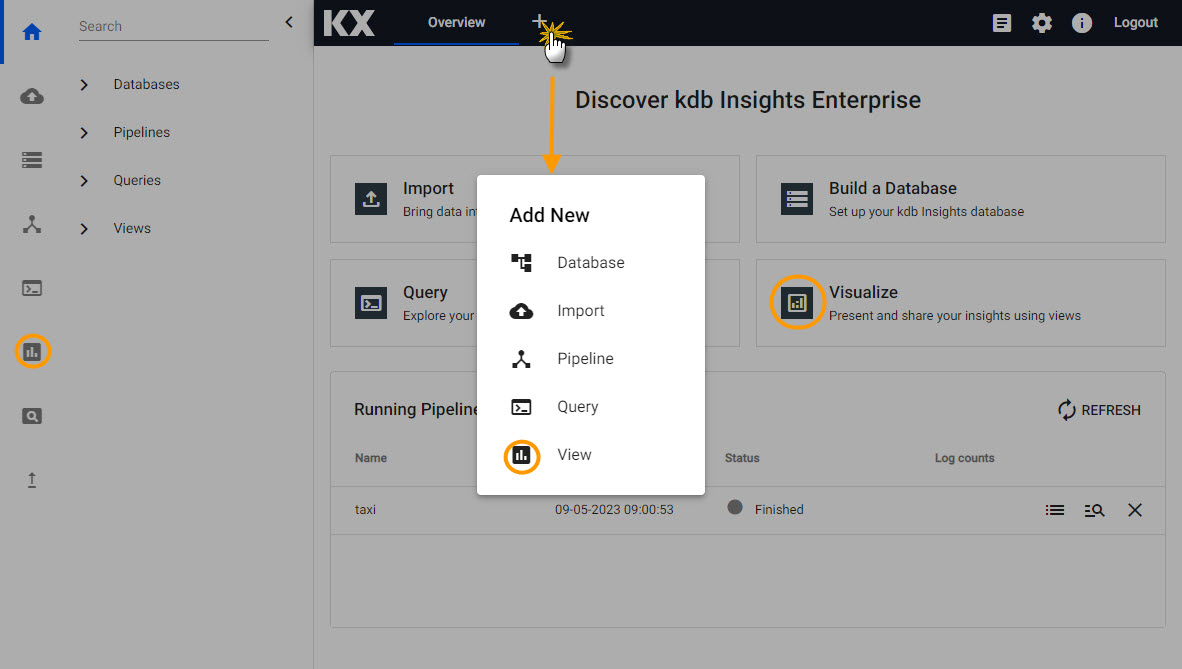Open diagnostics search icon for taxi pipeline

[x=1095, y=511]
